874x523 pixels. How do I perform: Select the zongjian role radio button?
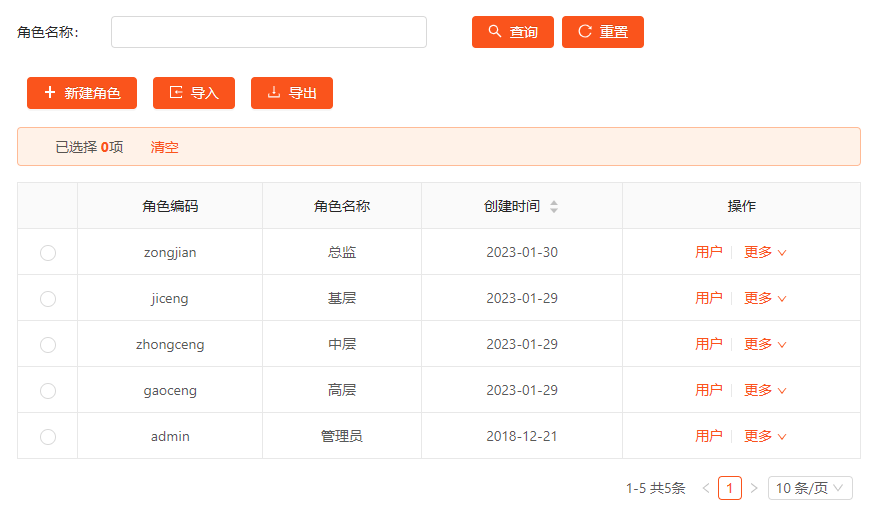[x=48, y=253]
